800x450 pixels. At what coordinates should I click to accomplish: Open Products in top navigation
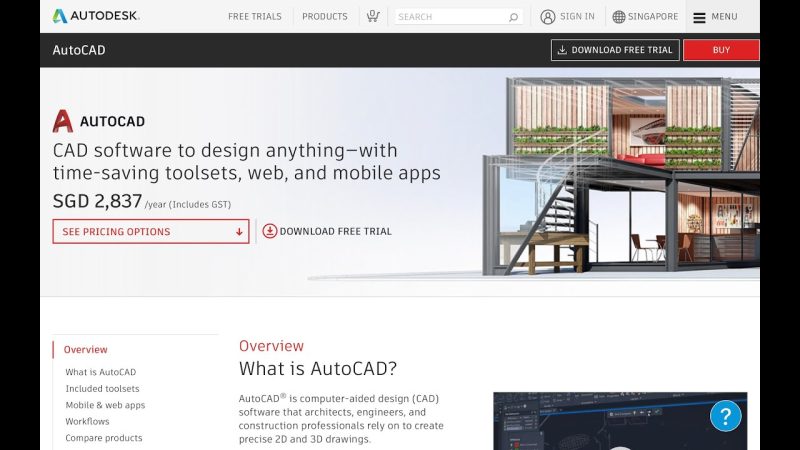pyautogui.click(x=324, y=17)
